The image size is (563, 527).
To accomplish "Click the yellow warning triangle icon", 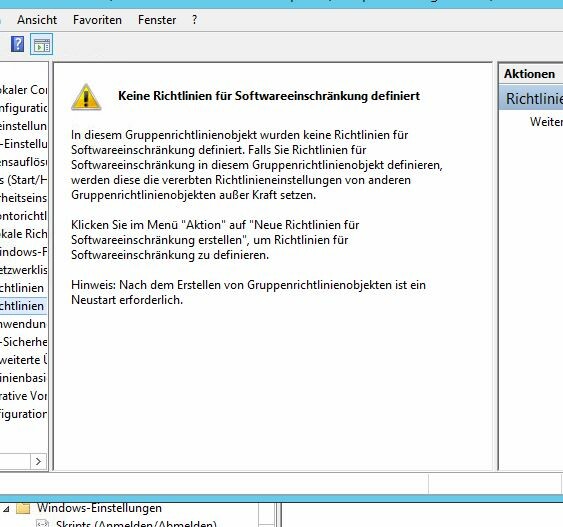I will coord(86,97).
